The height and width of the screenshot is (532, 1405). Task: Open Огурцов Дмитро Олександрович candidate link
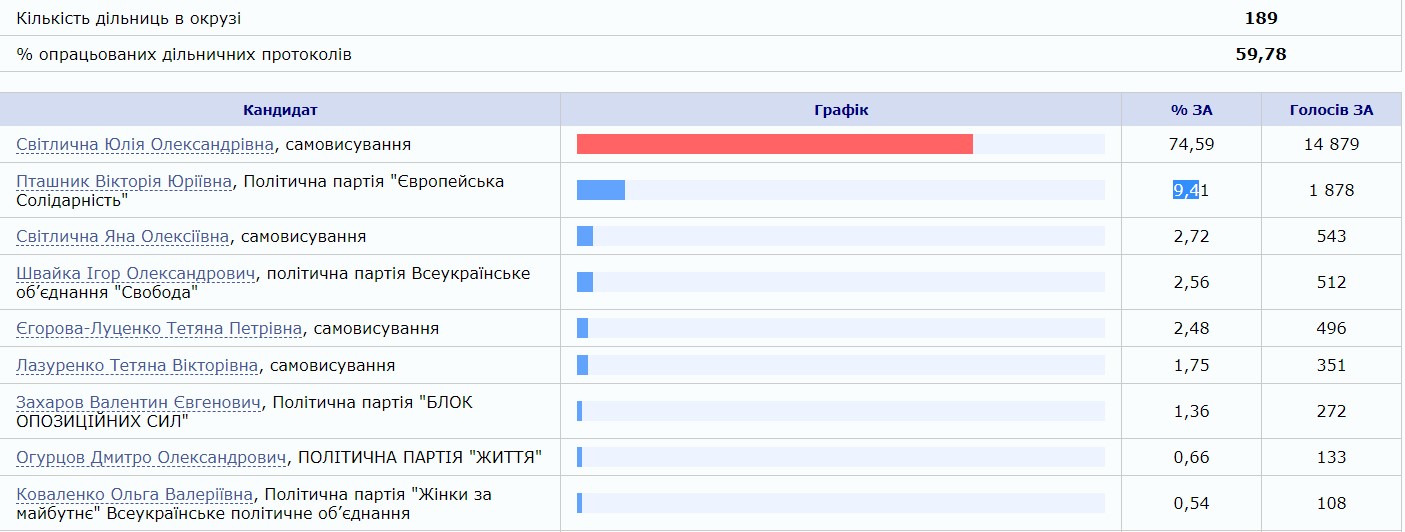point(151,458)
